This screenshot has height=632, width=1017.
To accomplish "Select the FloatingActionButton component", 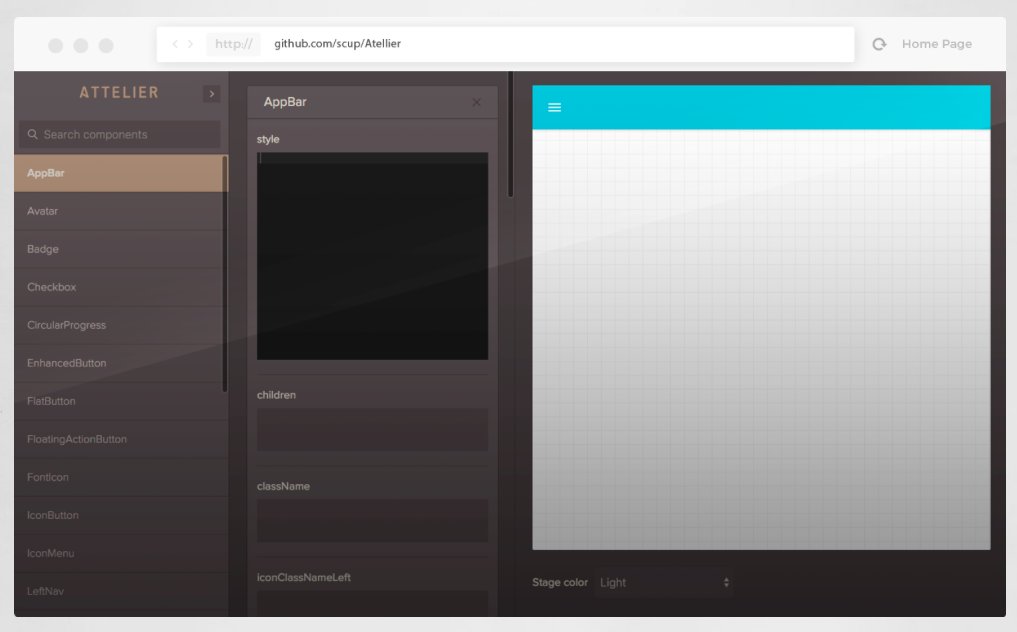I will pyautogui.click(x=121, y=439).
